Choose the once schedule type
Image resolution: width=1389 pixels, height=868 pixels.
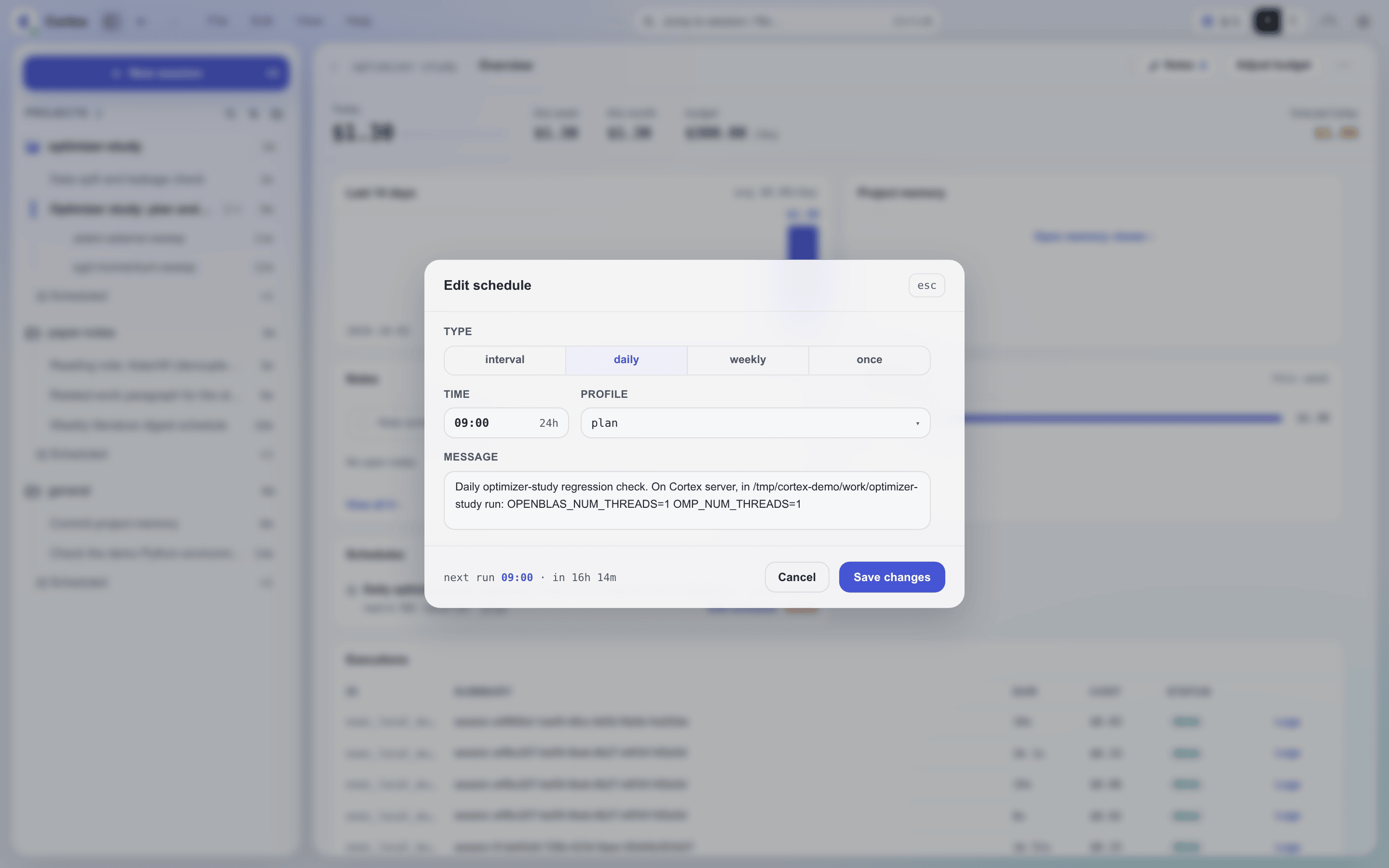click(x=869, y=360)
